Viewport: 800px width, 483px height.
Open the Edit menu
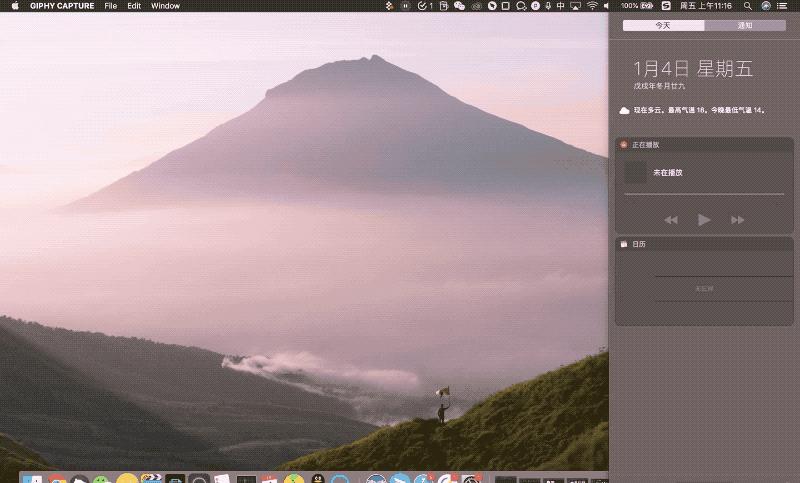(134, 6)
